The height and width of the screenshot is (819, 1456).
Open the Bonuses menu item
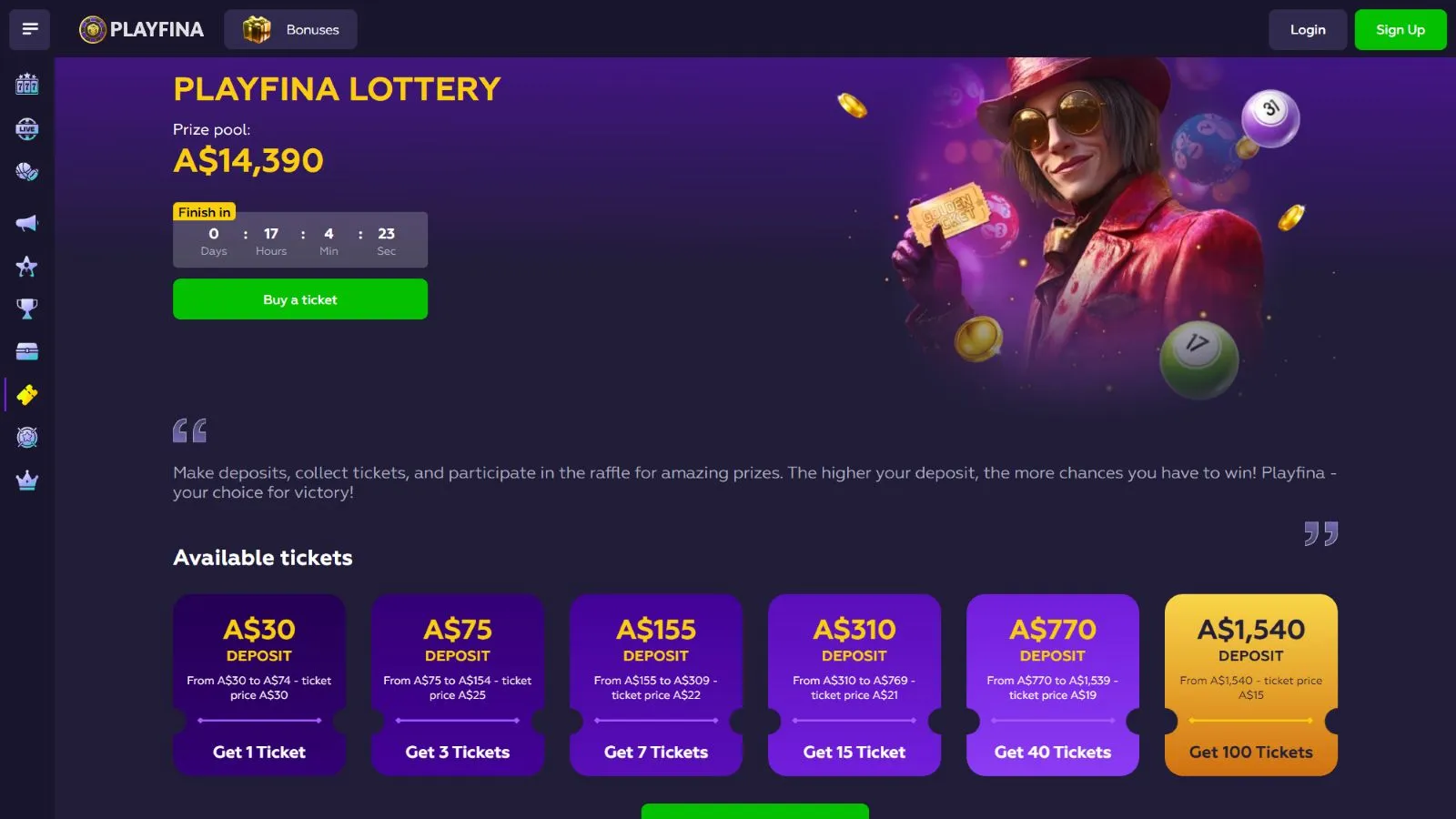pos(290,29)
